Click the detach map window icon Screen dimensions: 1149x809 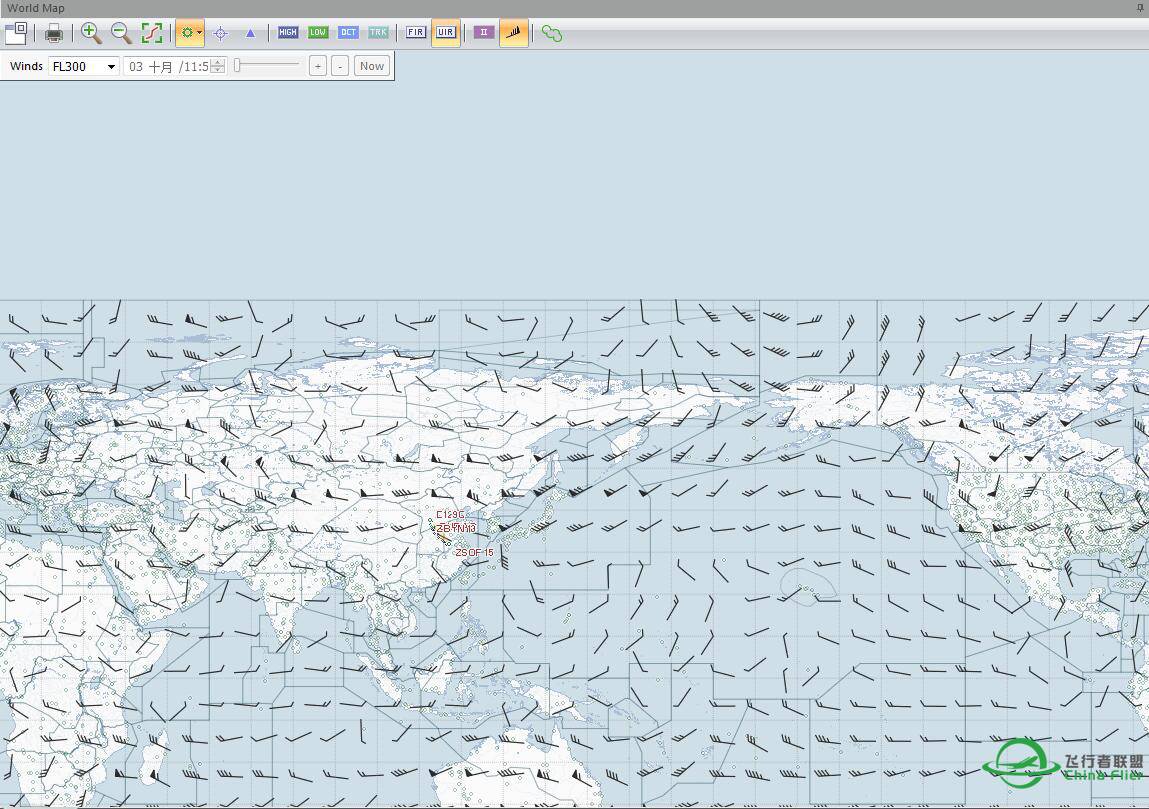tap(16, 33)
